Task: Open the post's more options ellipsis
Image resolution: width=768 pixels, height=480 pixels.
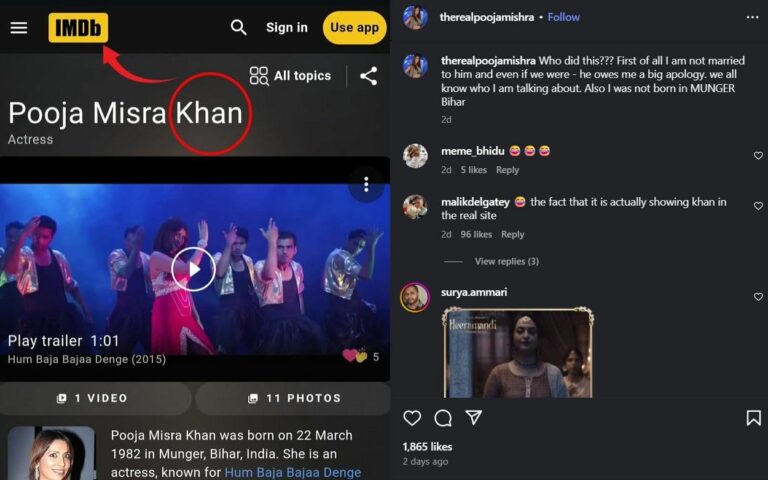Action: pos(752,17)
